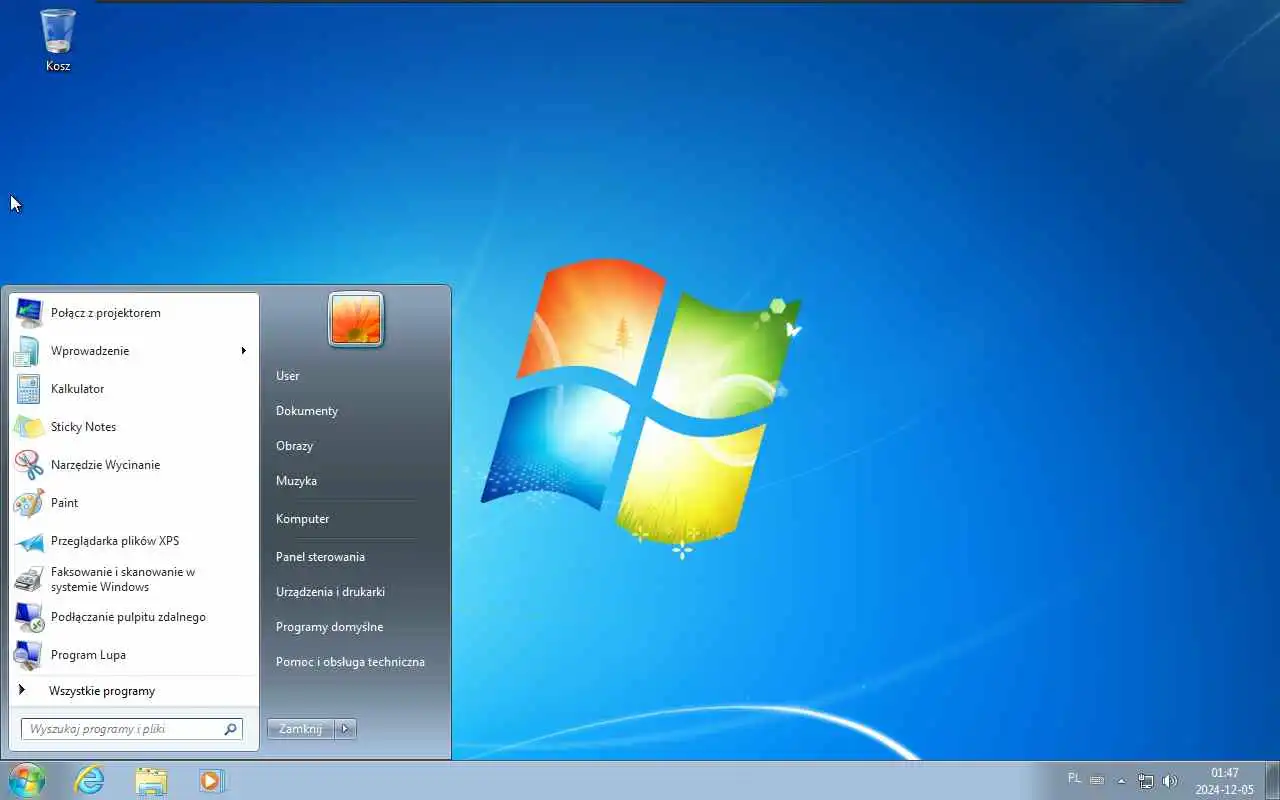Image resolution: width=1280 pixels, height=800 pixels.
Task: Open the volume speaker icon
Action: tap(1170, 781)
